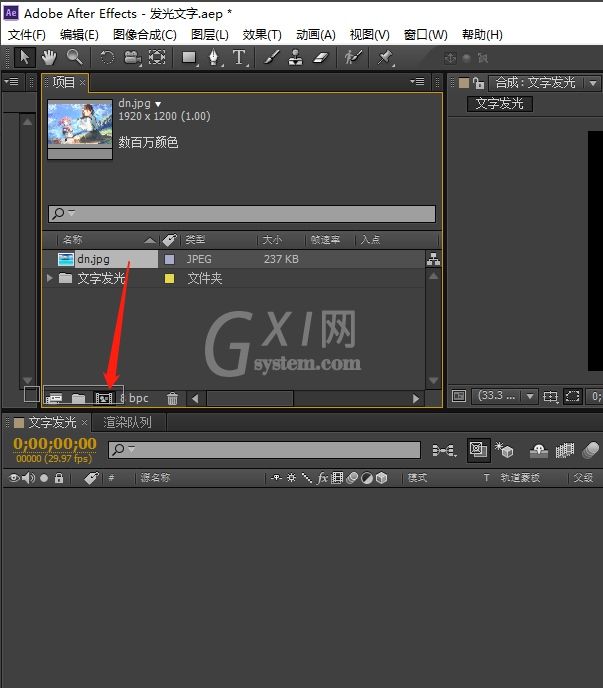
Task: Expand the 文字发光 folder
Action: pos(49,278)
